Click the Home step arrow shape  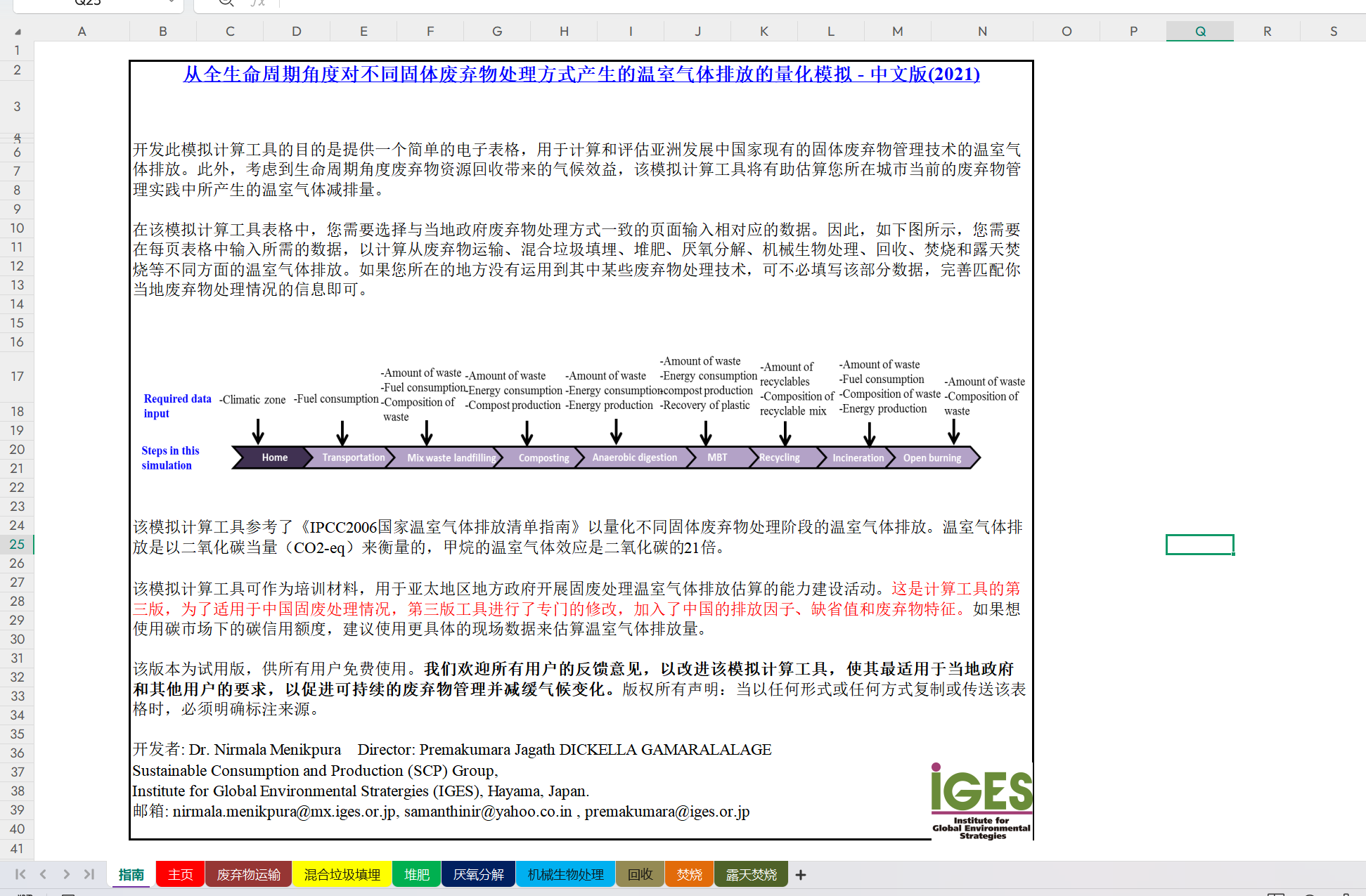point(274,457)
